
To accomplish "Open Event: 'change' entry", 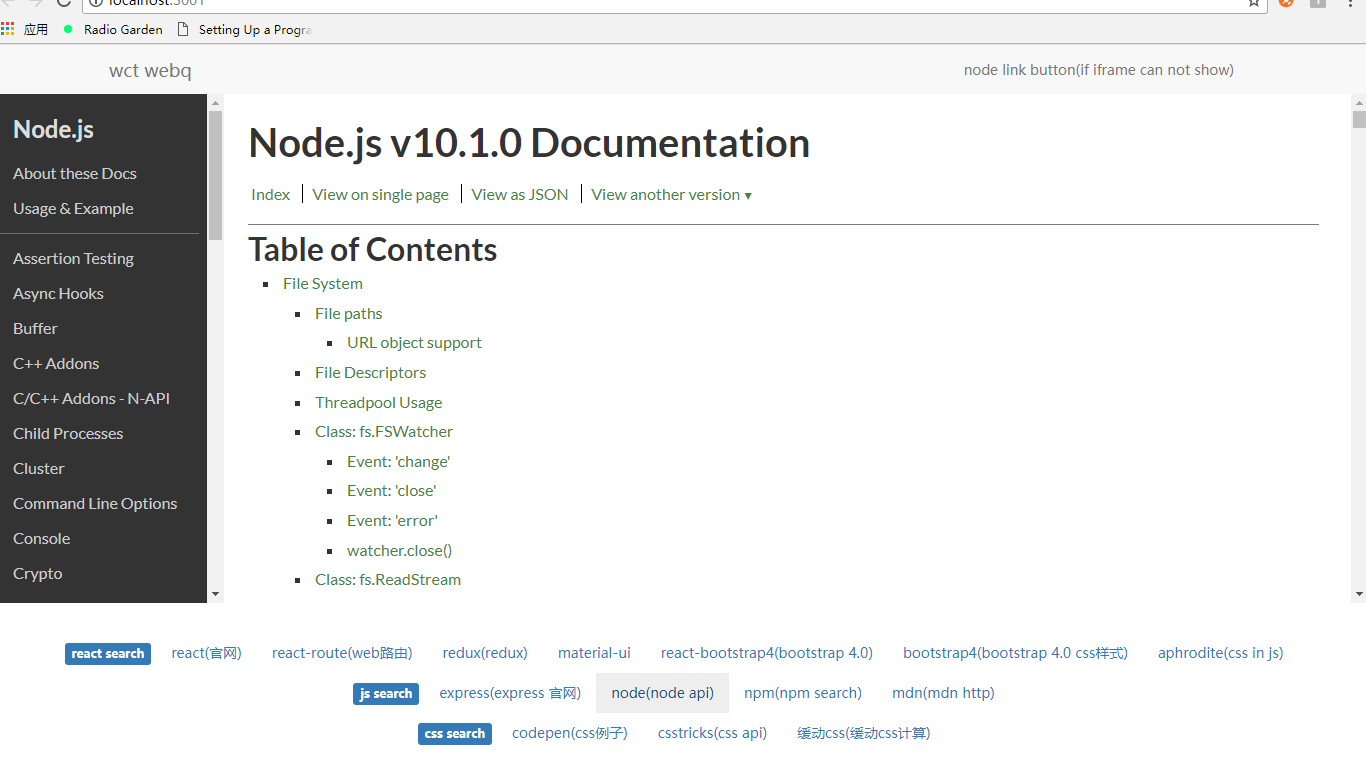I will tap(399, 462).
